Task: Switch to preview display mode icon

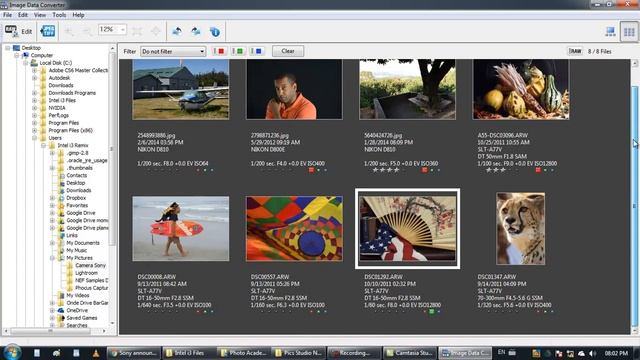Action: pos(611,31)
